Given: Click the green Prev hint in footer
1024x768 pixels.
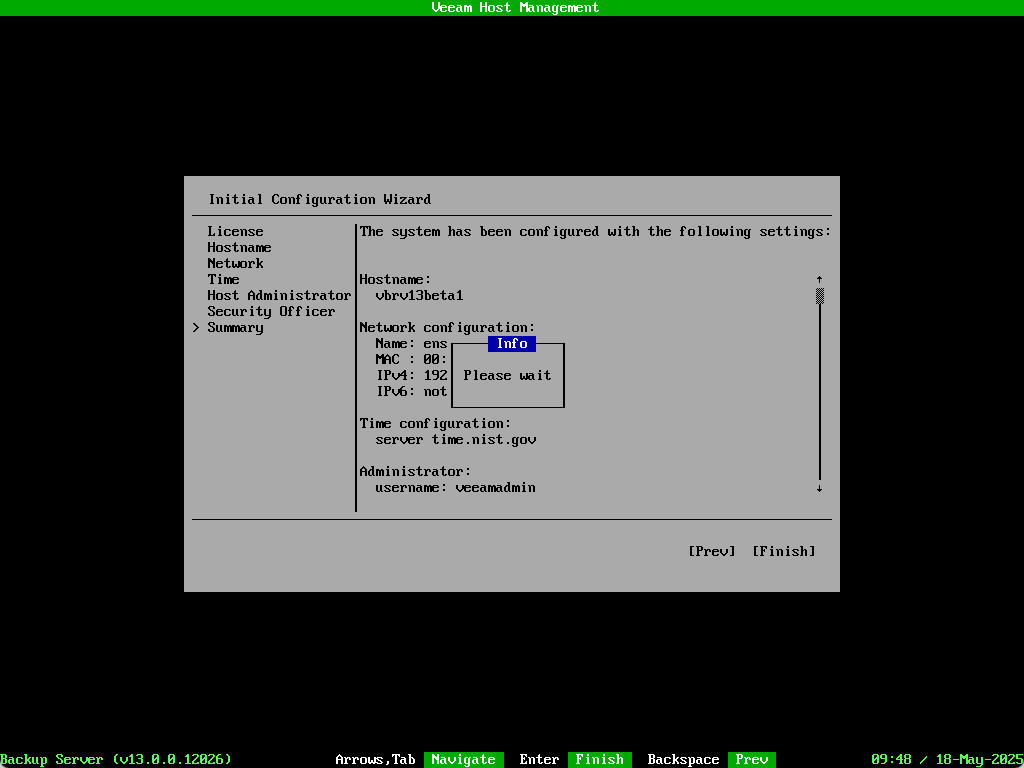Looking at the screenshot, I should pyautogui.click(x=751, y=759).
